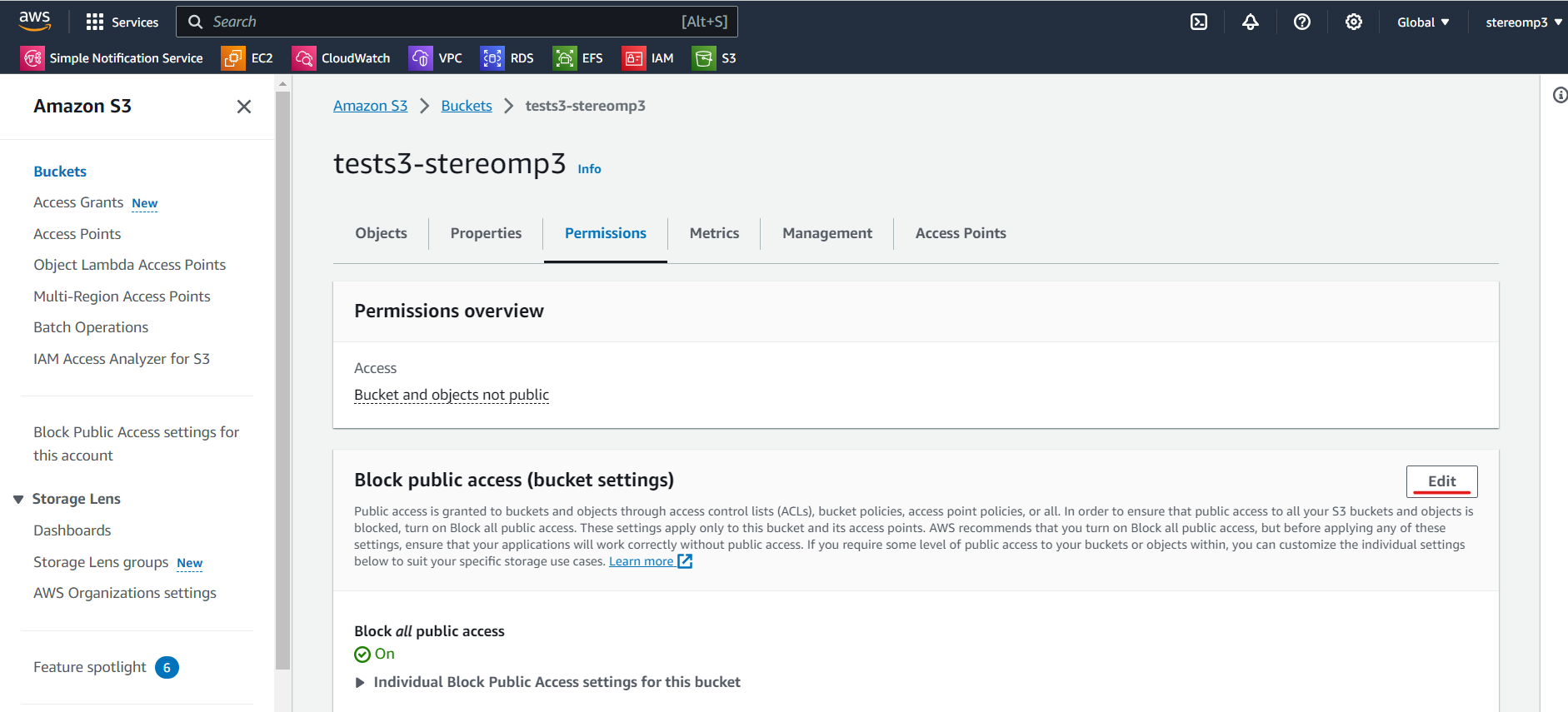Open AWS Organizations settings
The width and height of the screenshot is (1568, 712).
pyautogui.click(x=125, y=593)
